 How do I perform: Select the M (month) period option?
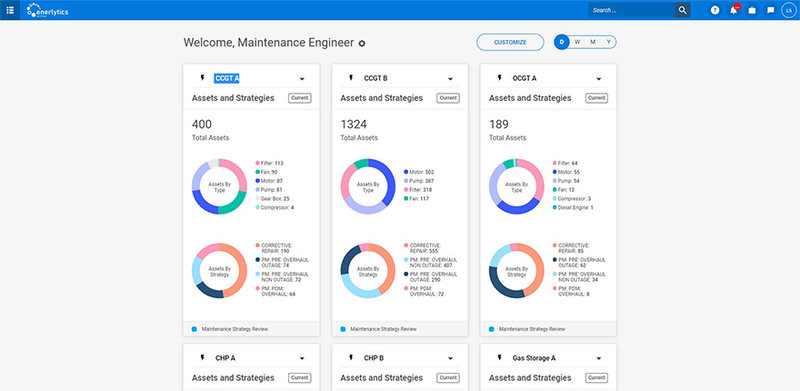pos(593,42)
